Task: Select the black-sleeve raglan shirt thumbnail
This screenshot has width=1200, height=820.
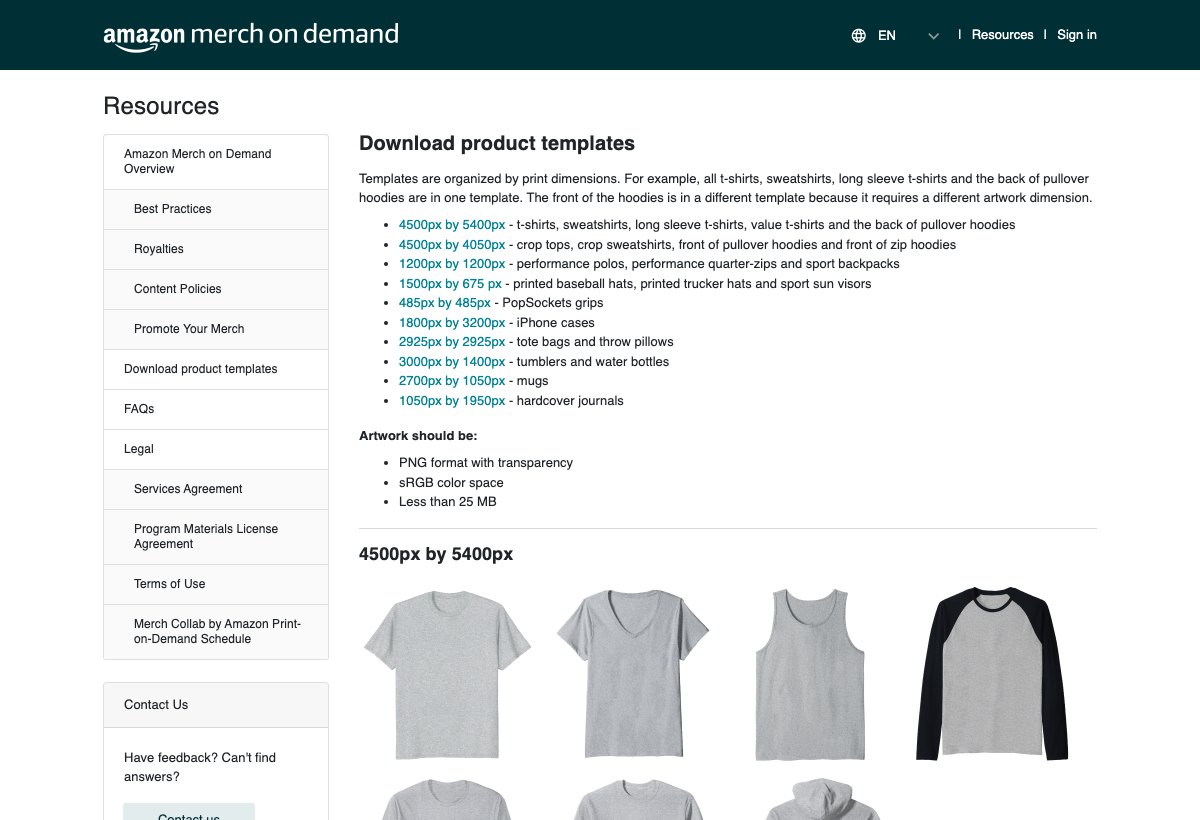Action: 992,674
